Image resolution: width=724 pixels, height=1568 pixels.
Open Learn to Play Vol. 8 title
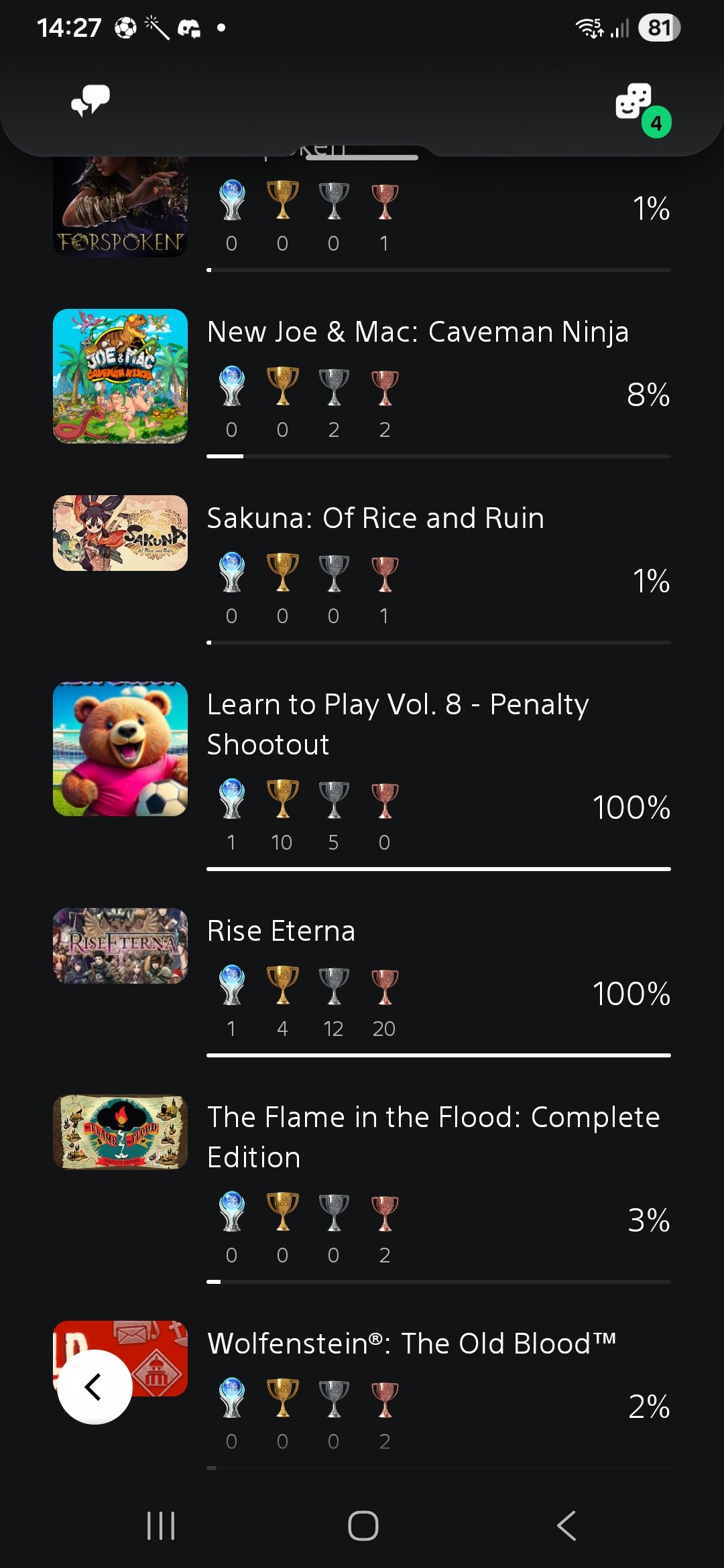[398, 724]
